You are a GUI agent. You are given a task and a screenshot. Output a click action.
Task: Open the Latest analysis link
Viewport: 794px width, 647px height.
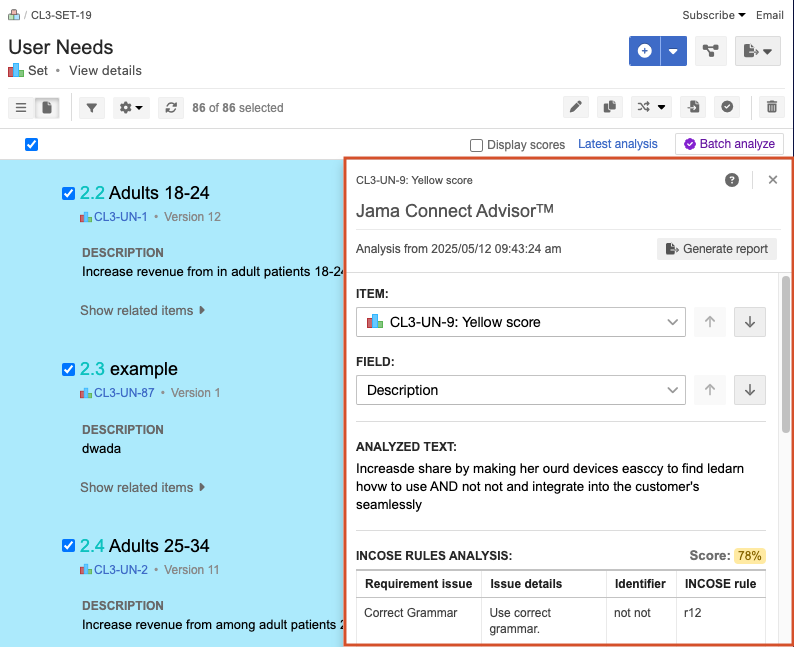[x=617, y=144]
